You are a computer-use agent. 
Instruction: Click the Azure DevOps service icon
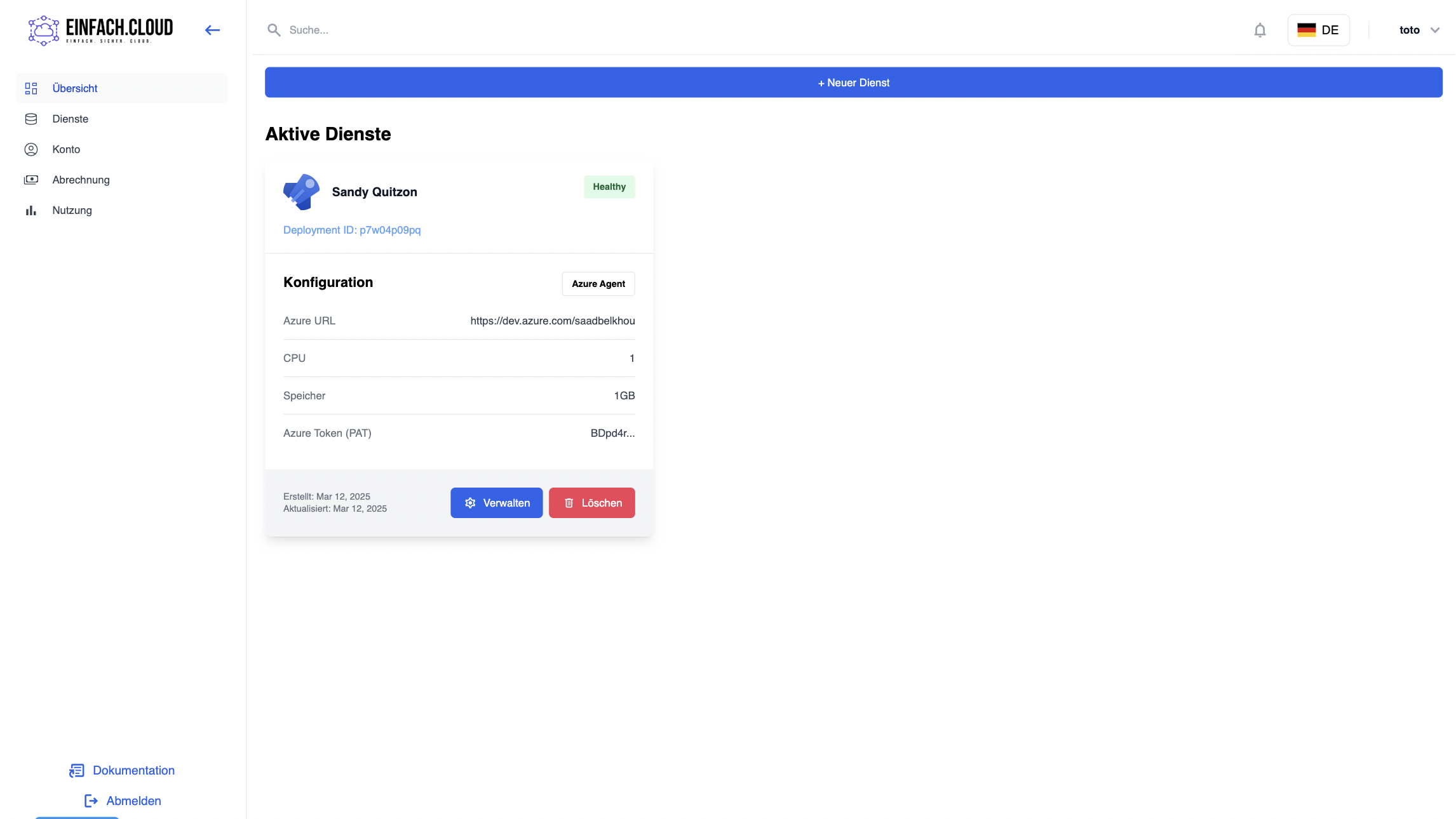tap(301, 192)
